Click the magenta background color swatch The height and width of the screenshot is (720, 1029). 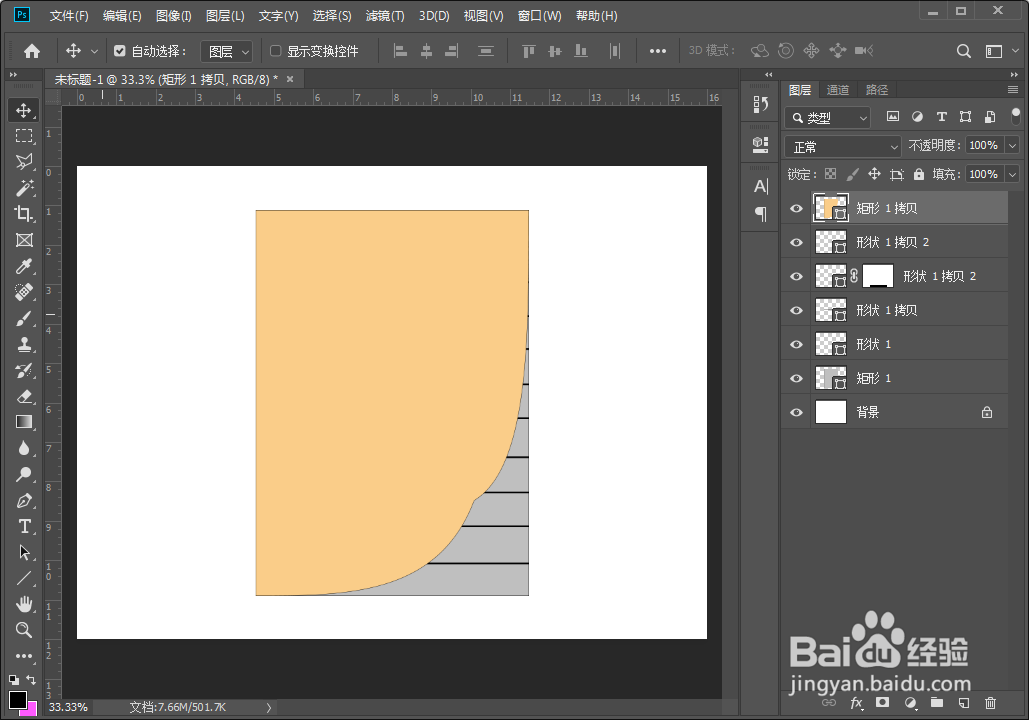point(31,711)
